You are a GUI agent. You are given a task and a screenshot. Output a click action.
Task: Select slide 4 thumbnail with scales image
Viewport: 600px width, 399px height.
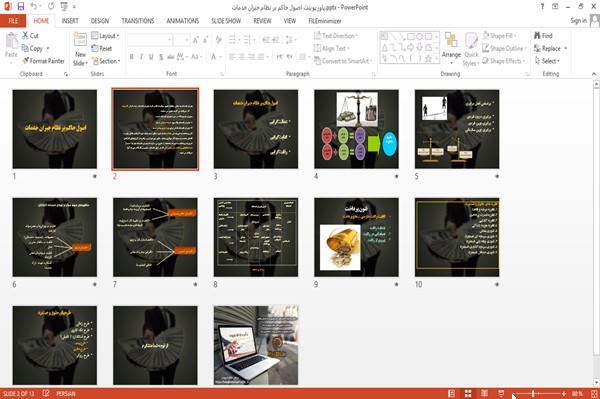click(x=356, y=129)
